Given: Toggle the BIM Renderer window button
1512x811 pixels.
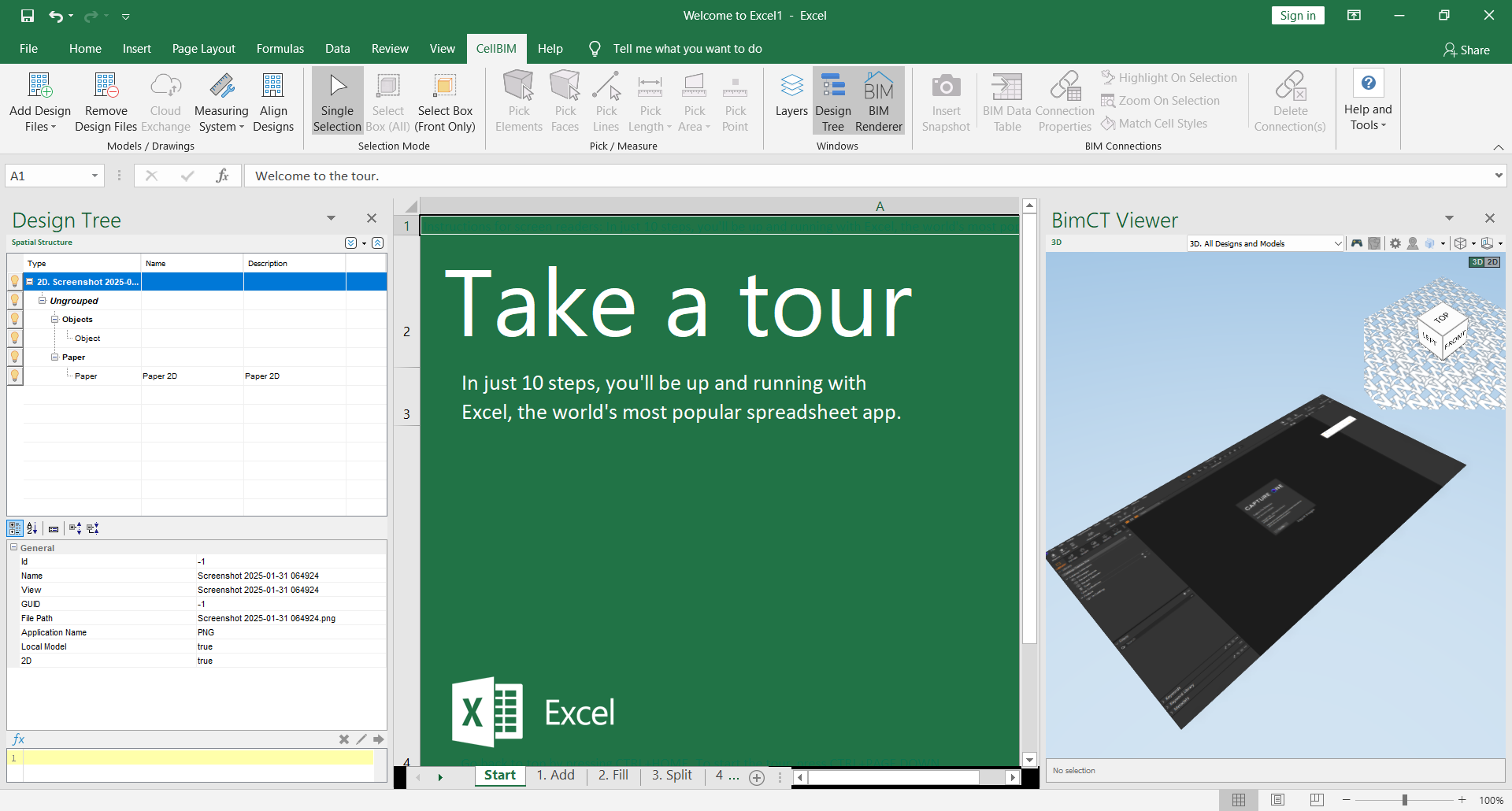Looking at the screenshot, I should [x=879, y=102].
